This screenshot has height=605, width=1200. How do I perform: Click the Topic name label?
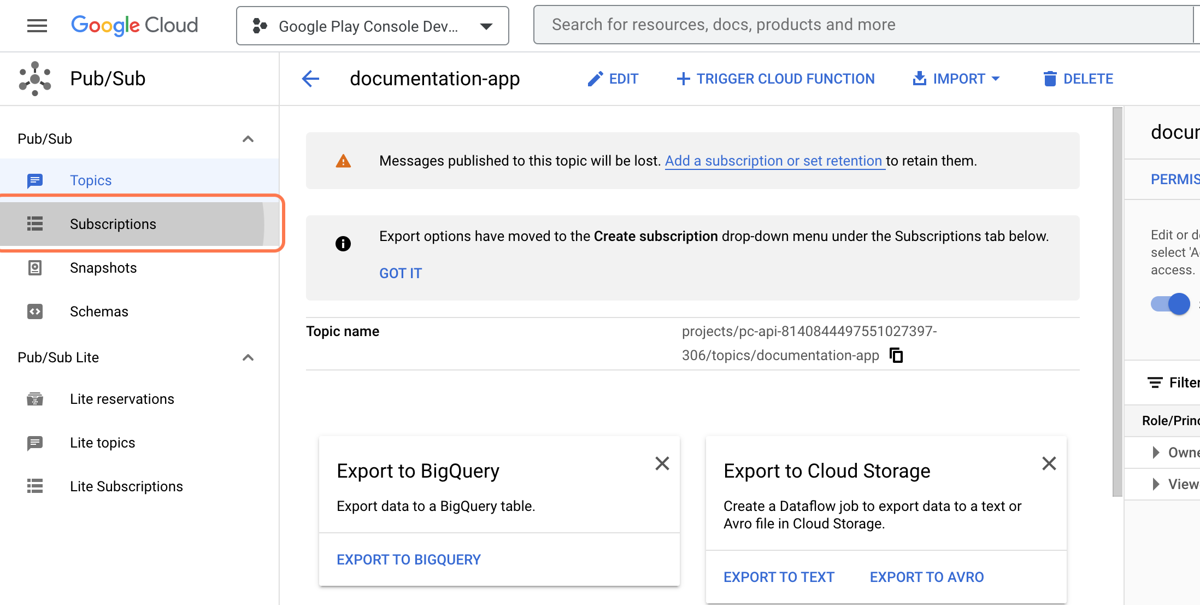click(x=343, y=332)
